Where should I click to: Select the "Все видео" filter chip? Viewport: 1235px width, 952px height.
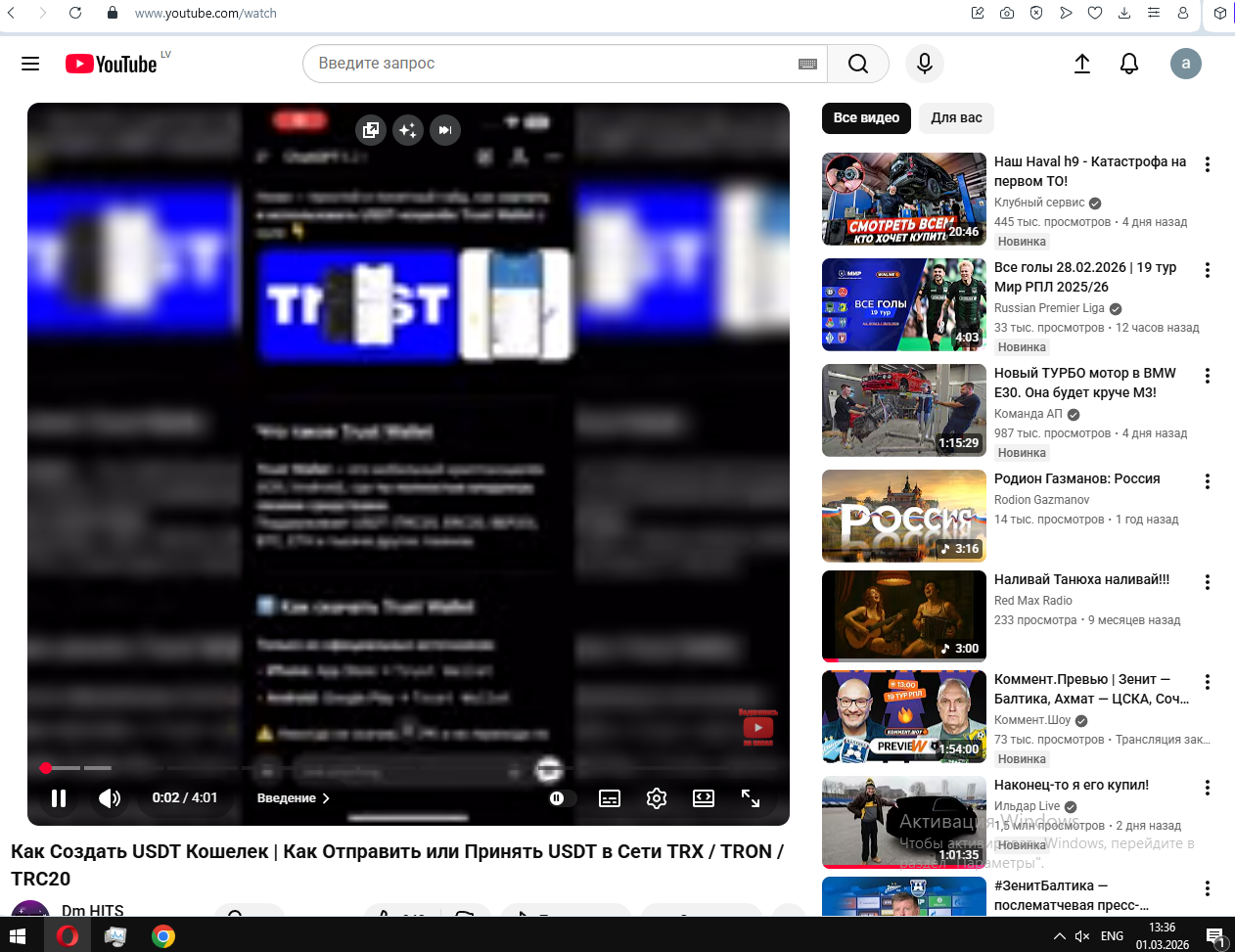[866, 118]
